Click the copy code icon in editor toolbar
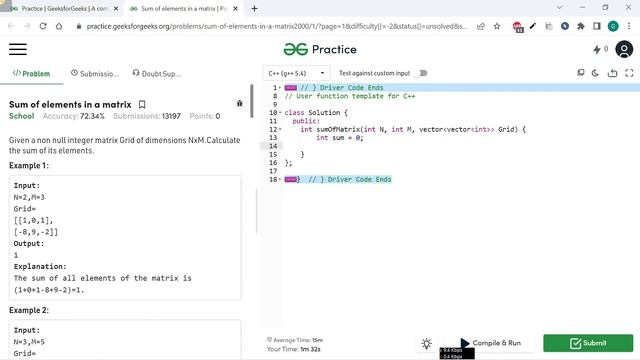This screenshot has width=640, height=360. coord(580,73)
